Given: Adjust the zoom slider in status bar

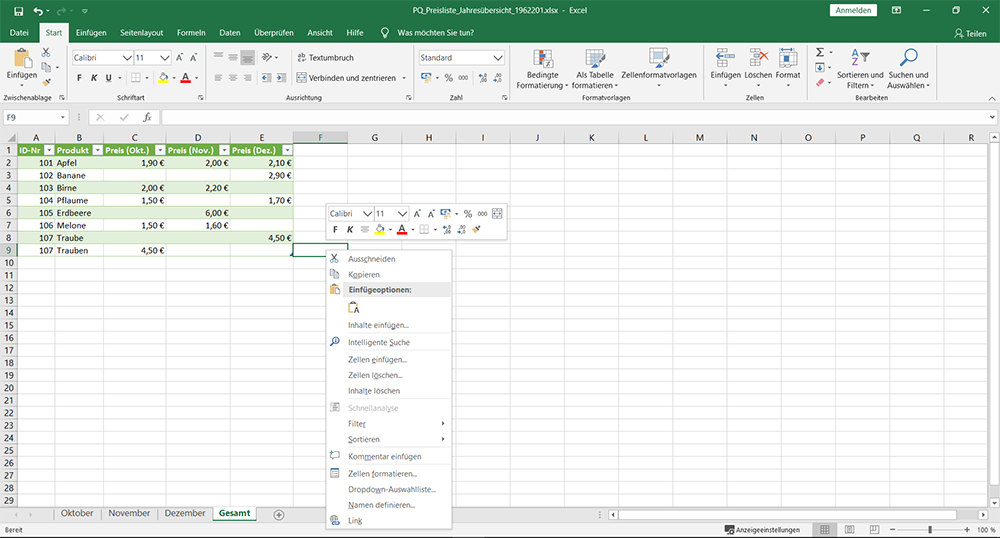Looking at the screenshot, I should coord(930,530).
